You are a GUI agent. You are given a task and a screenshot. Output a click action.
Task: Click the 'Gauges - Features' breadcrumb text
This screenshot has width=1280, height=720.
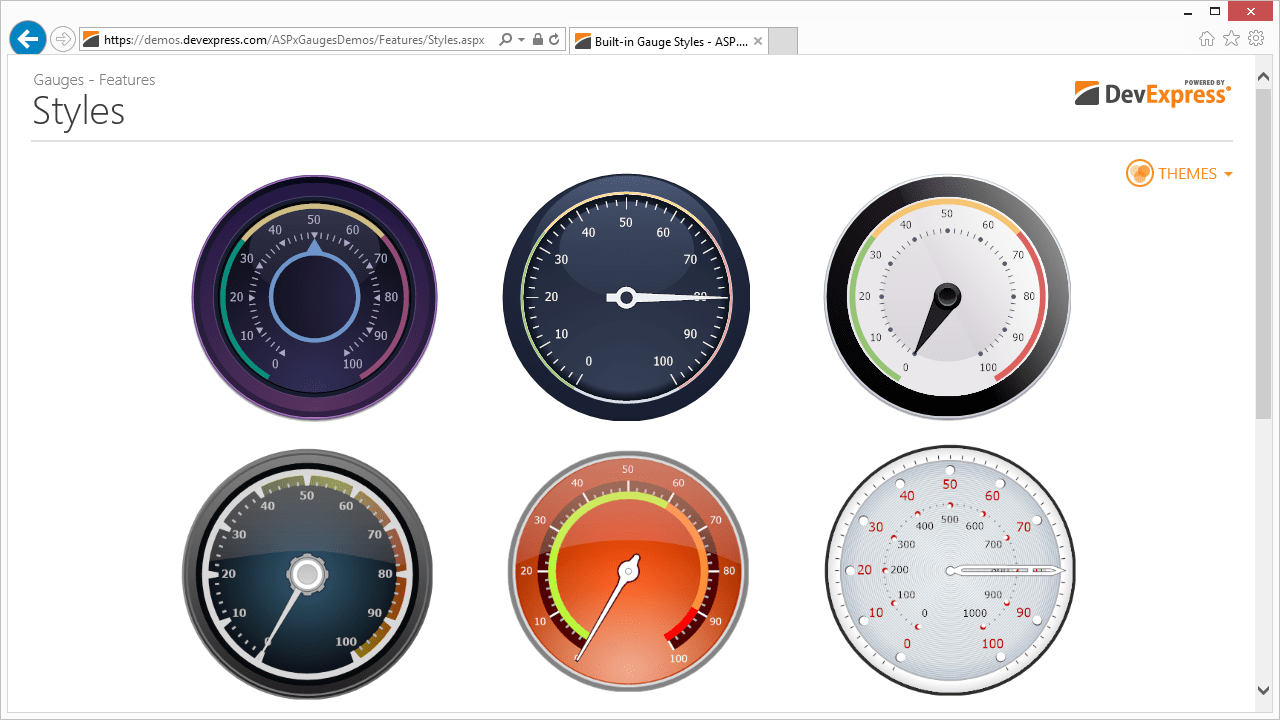94,80
